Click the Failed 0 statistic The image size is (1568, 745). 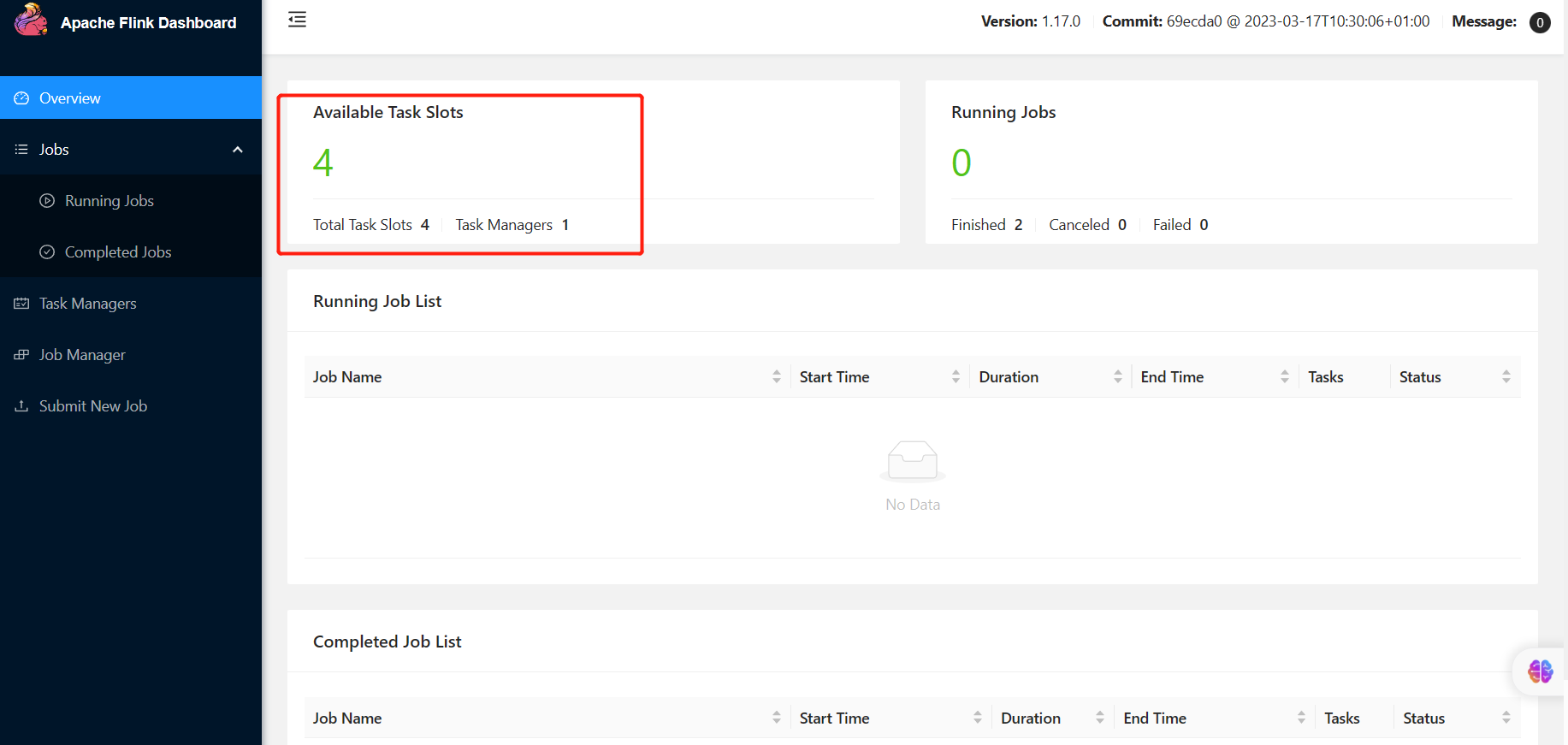click(x=1180, y=225)
